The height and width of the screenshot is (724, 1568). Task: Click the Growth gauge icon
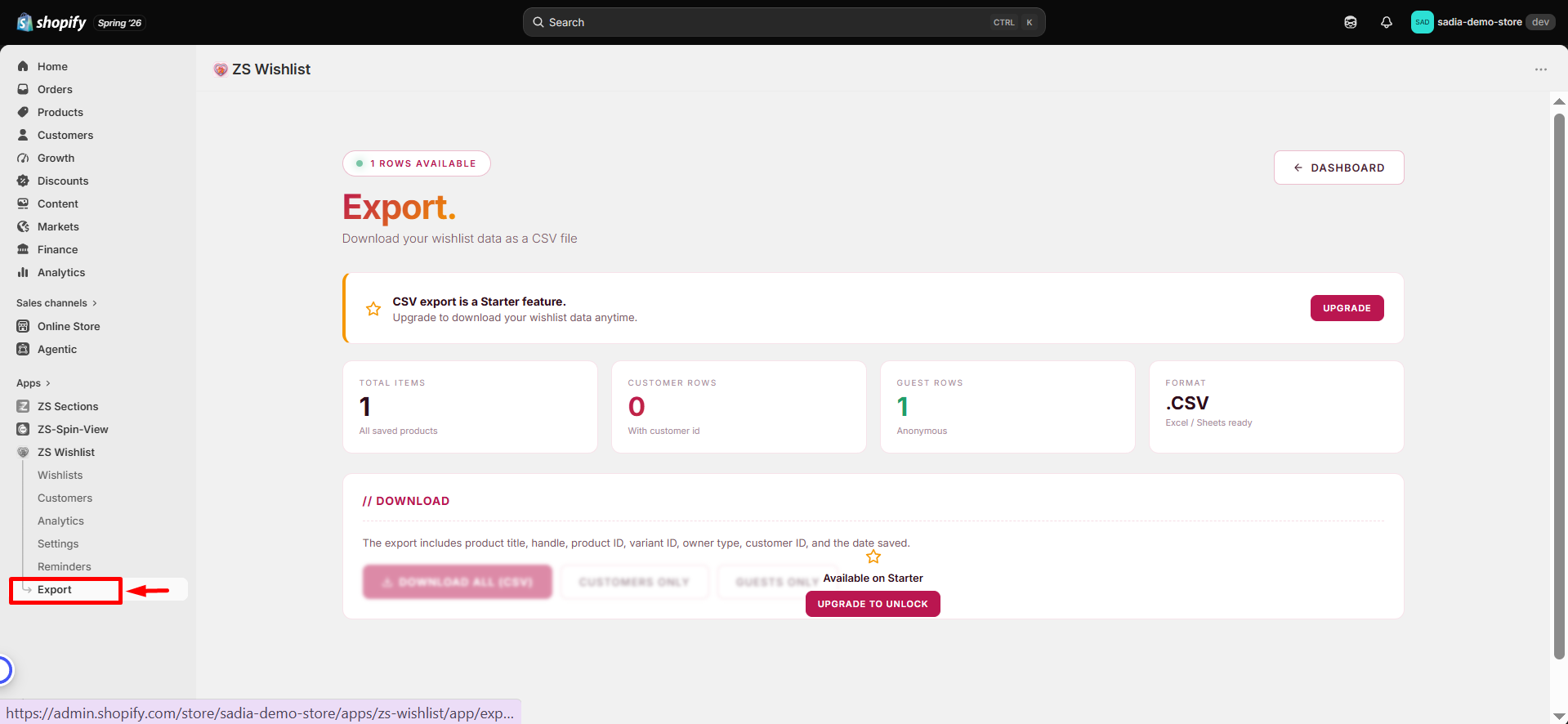[23, 158]
